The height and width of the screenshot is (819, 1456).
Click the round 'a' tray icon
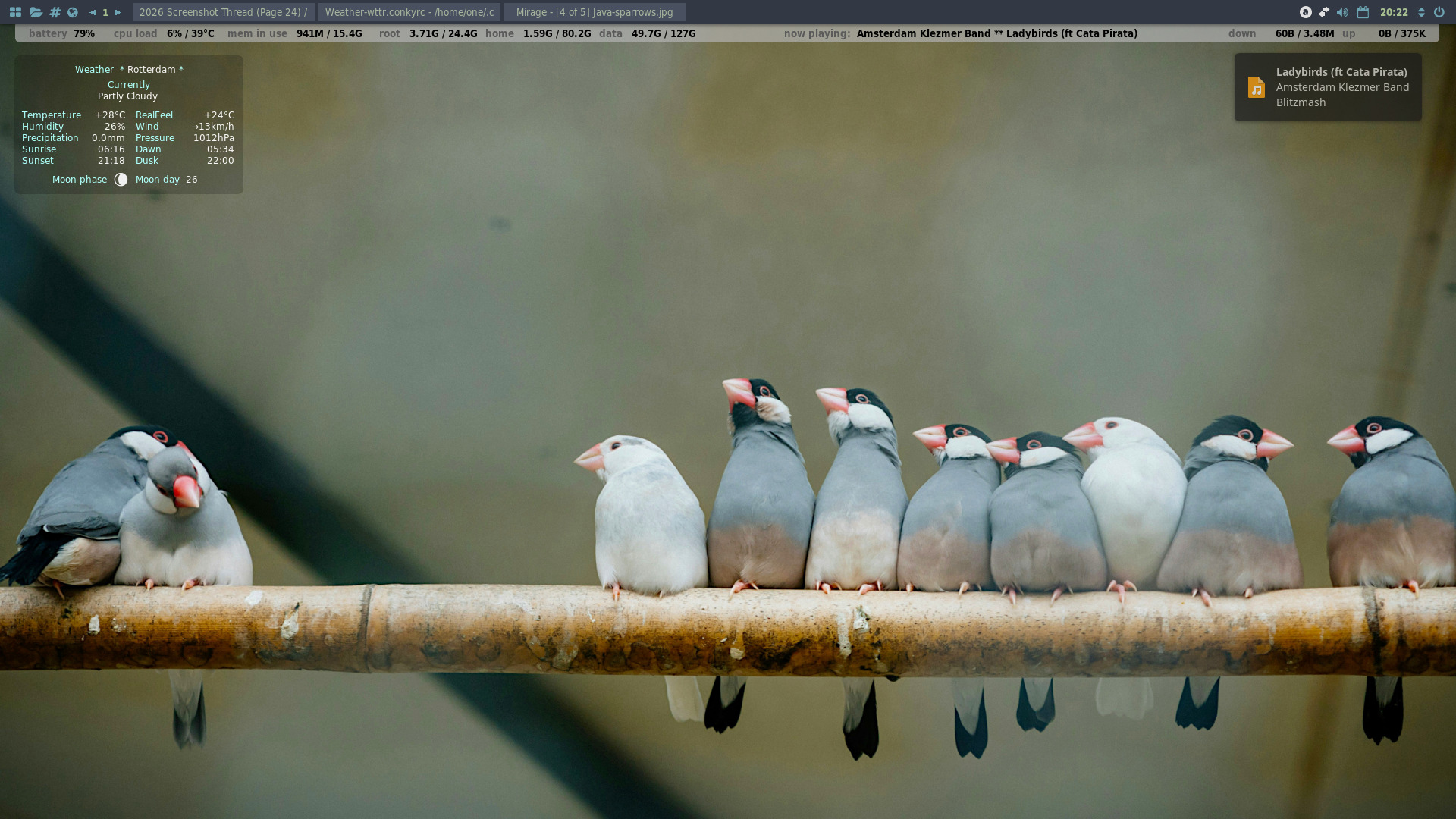1305,12
